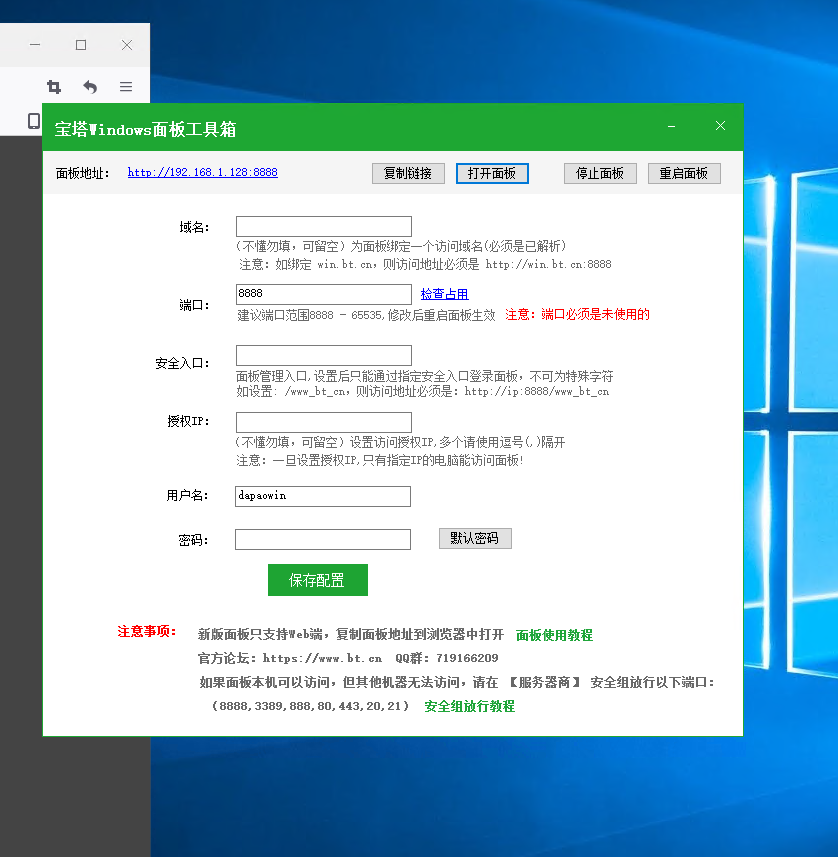Focus the 端口 input field showing 8888
This screenshot has width=838, height=857.
[x=324, y=294]
